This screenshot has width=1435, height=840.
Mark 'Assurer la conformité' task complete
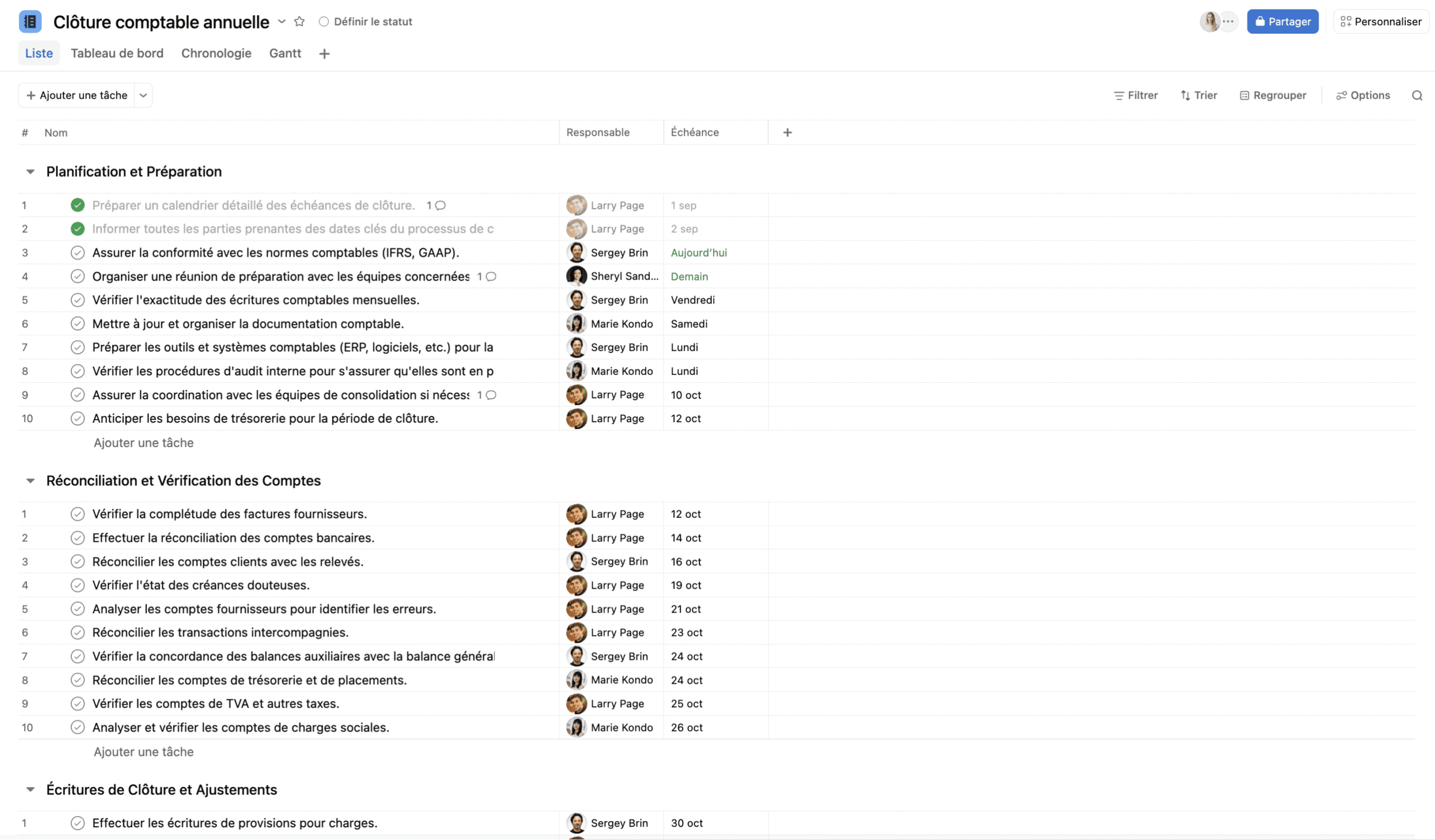77,253
